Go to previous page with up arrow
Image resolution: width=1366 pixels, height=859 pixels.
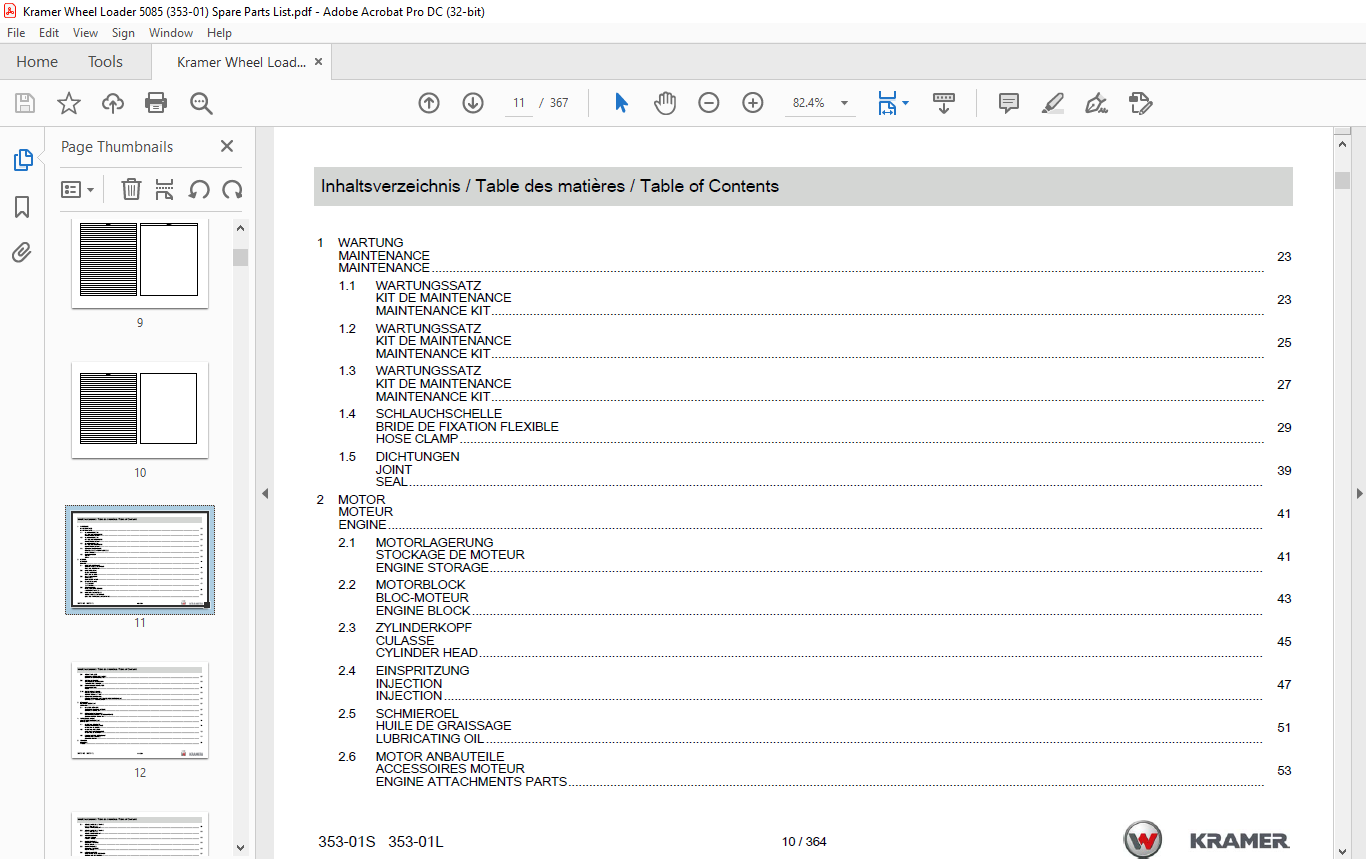click(429, 103)
